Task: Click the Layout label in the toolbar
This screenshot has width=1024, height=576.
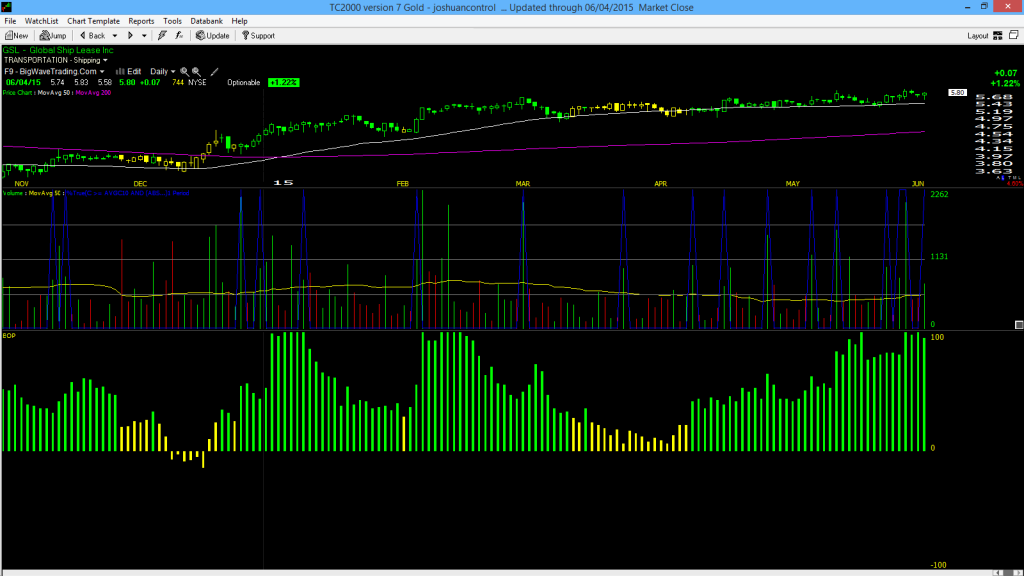Action: tap(978, 36)
